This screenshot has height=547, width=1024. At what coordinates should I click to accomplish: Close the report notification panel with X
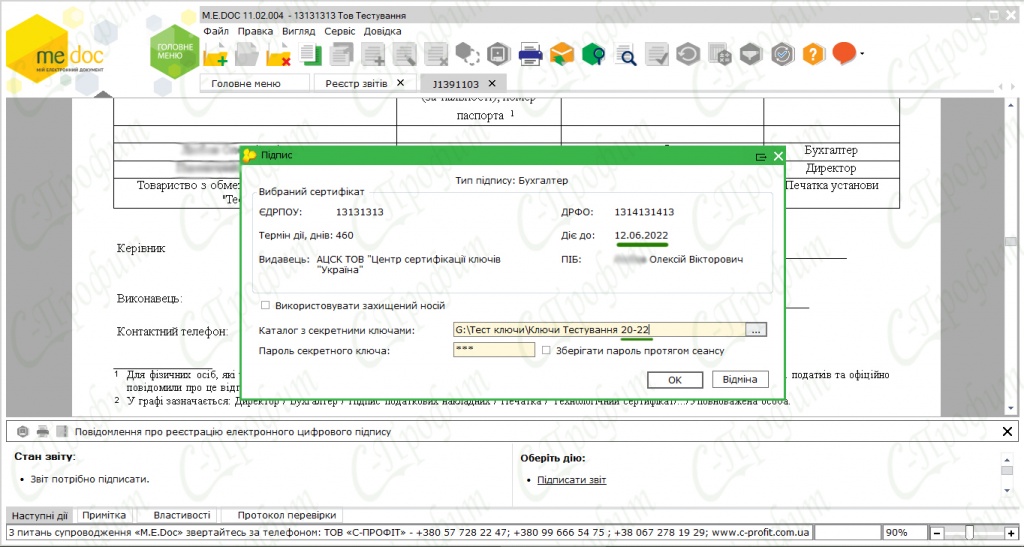[x=1007, y=431]
